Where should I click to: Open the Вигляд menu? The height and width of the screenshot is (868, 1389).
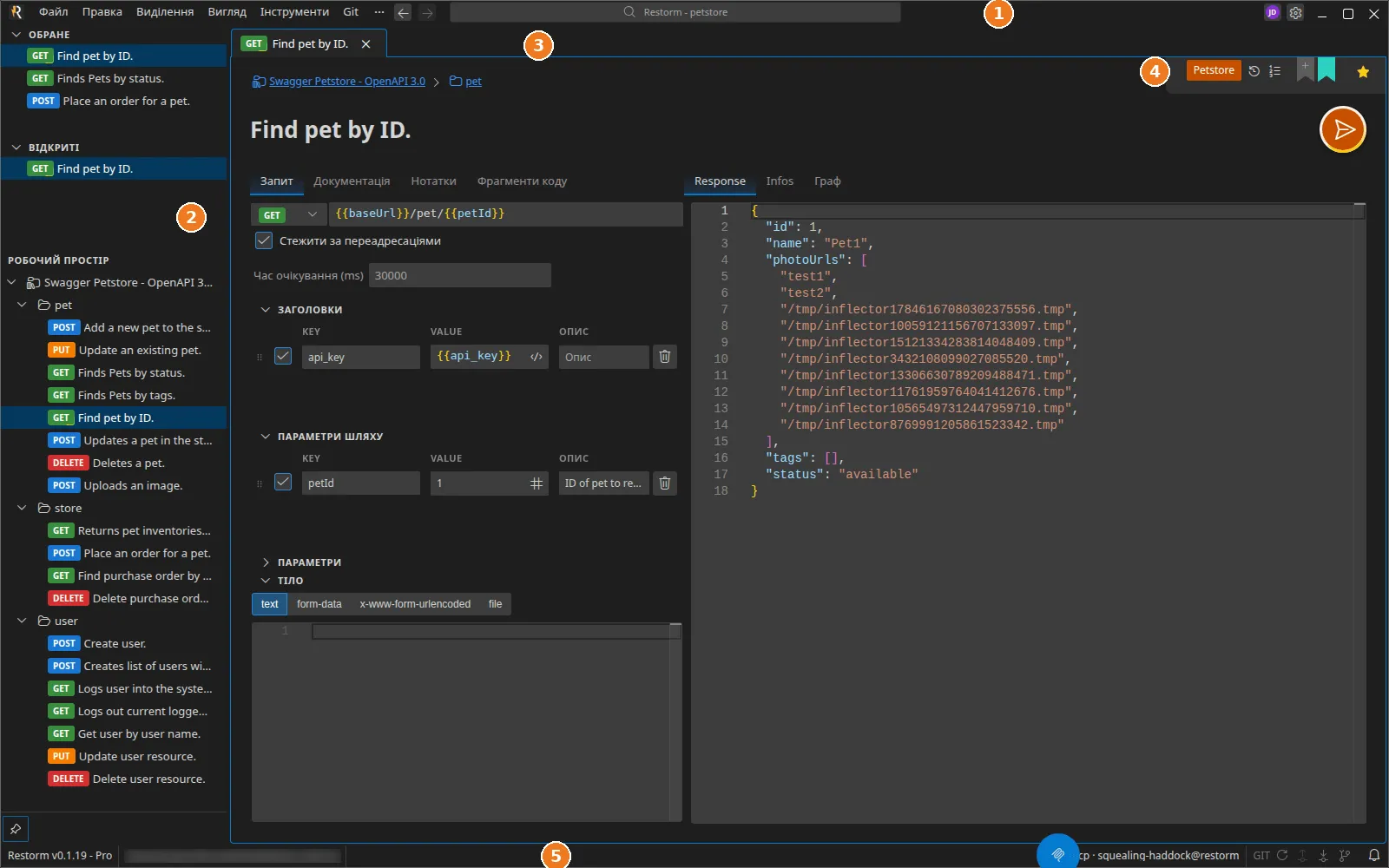[227, 12]
